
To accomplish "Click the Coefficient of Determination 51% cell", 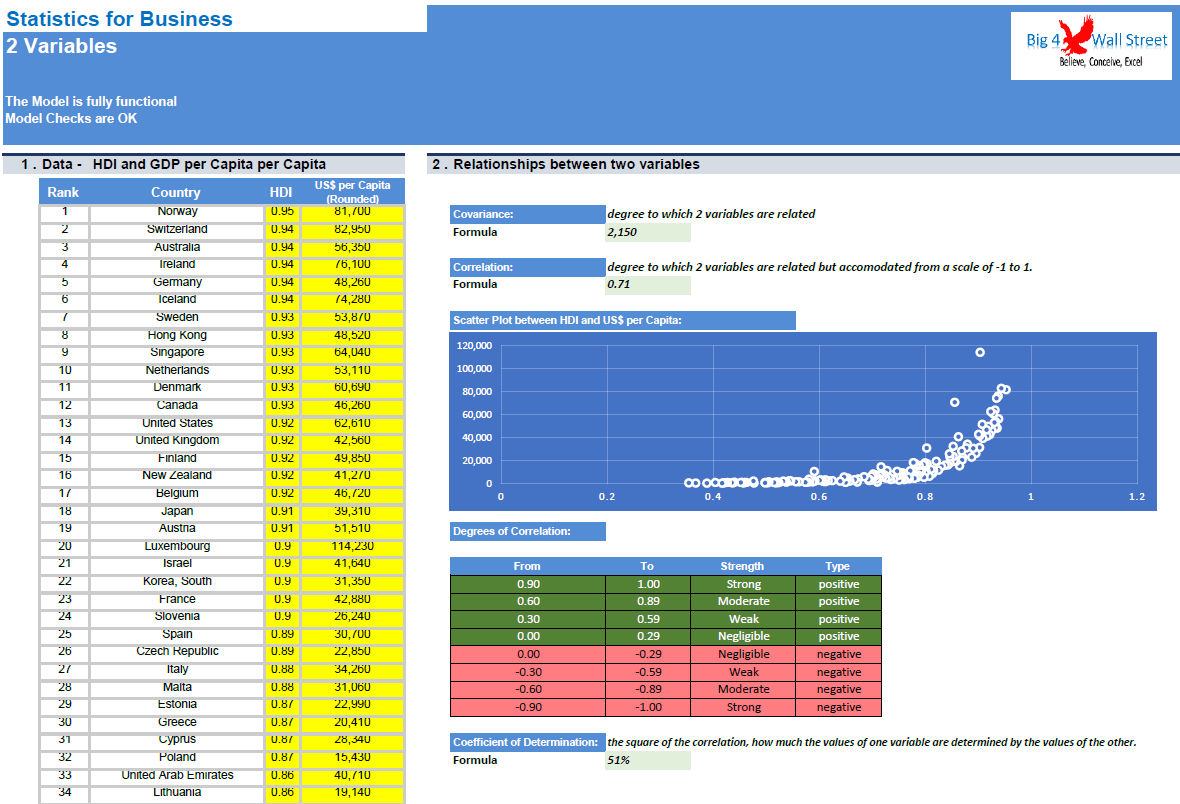I will click(x=648, y=760).
